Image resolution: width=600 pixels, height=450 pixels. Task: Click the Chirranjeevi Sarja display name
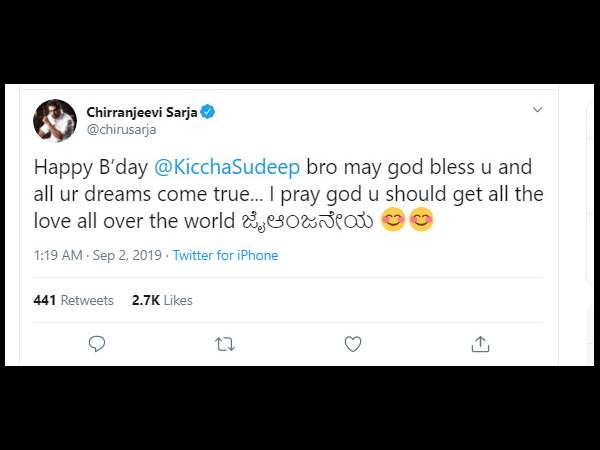click(x=142, y=112)
